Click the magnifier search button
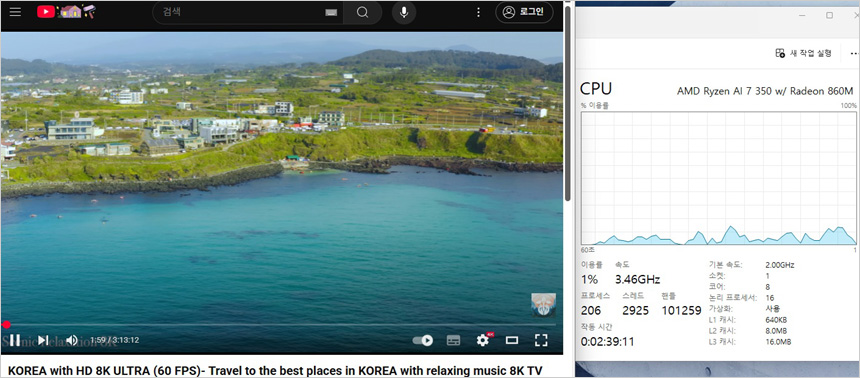The height and width of the screenshot is (378, 860). (x=363, y=13)
